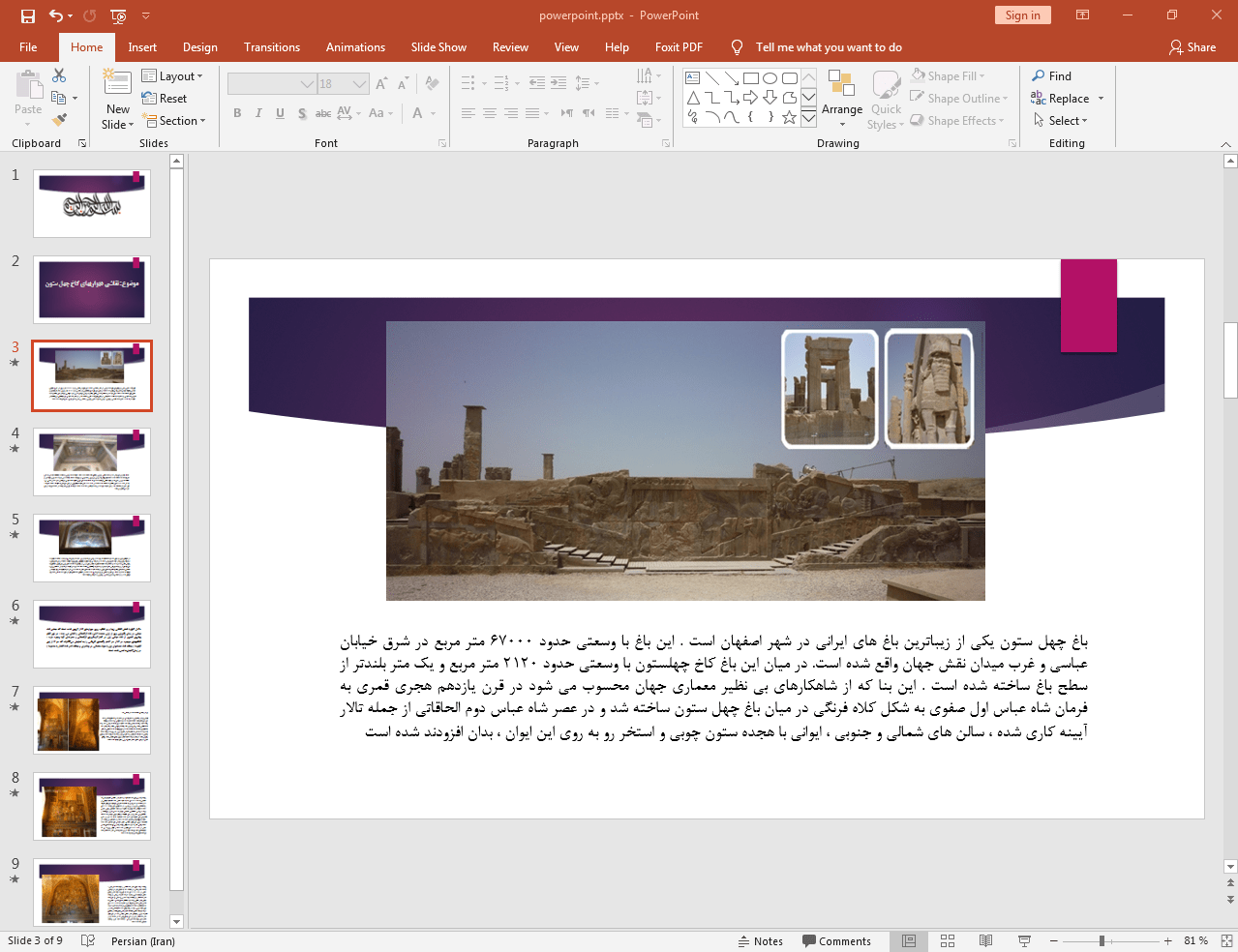Click the Format Painter brush icon
1238x952 pixels.
click(x=59, y=120)
